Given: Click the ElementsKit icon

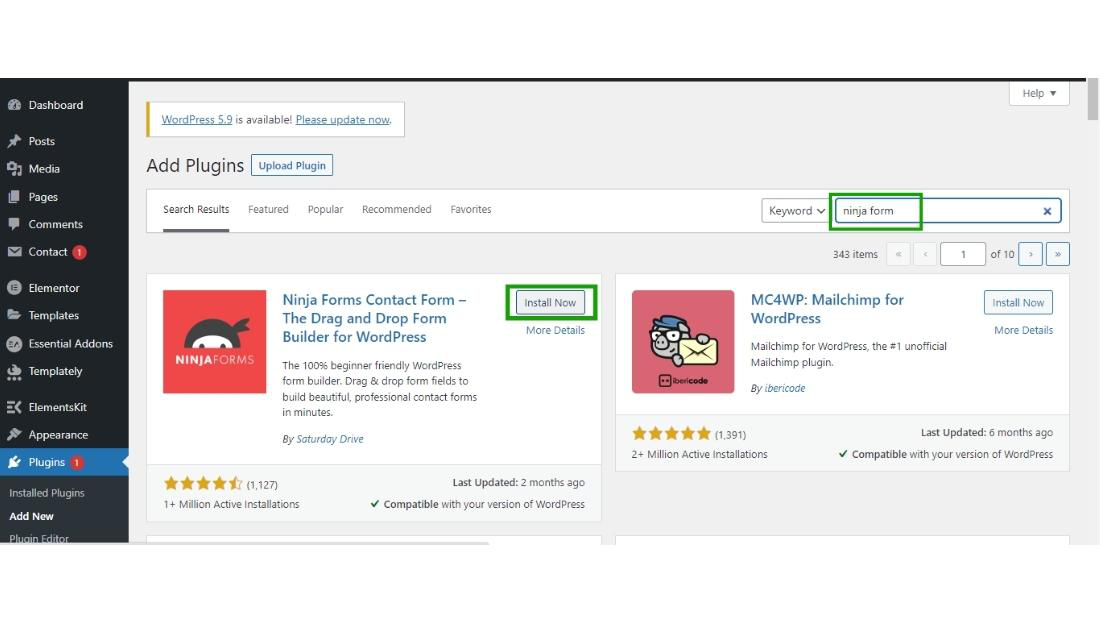Looking at the screenshot, I should [14, 407].
